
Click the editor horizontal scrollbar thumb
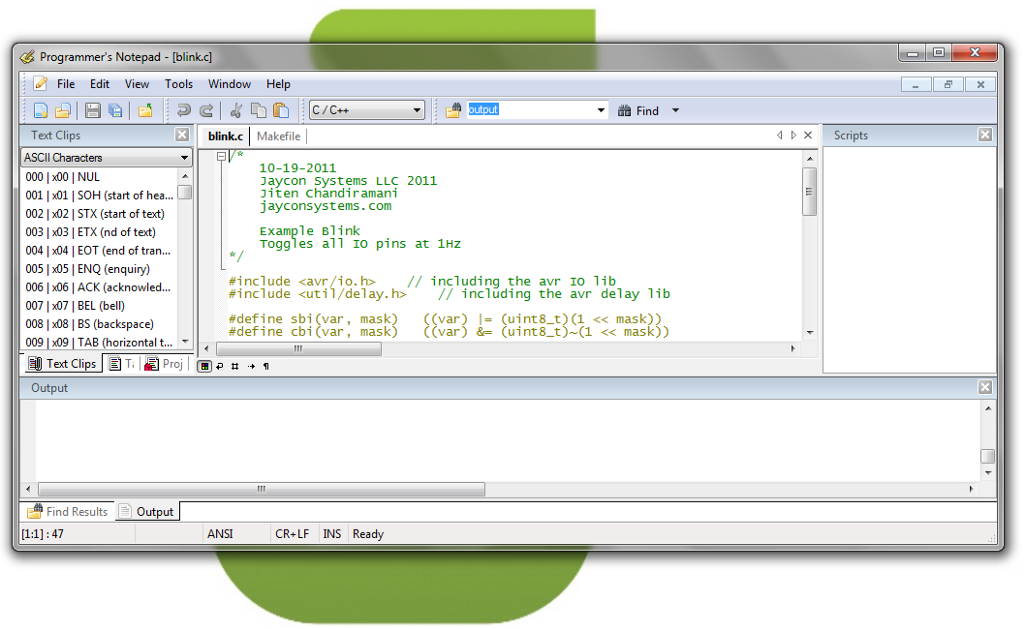point(298,349)
